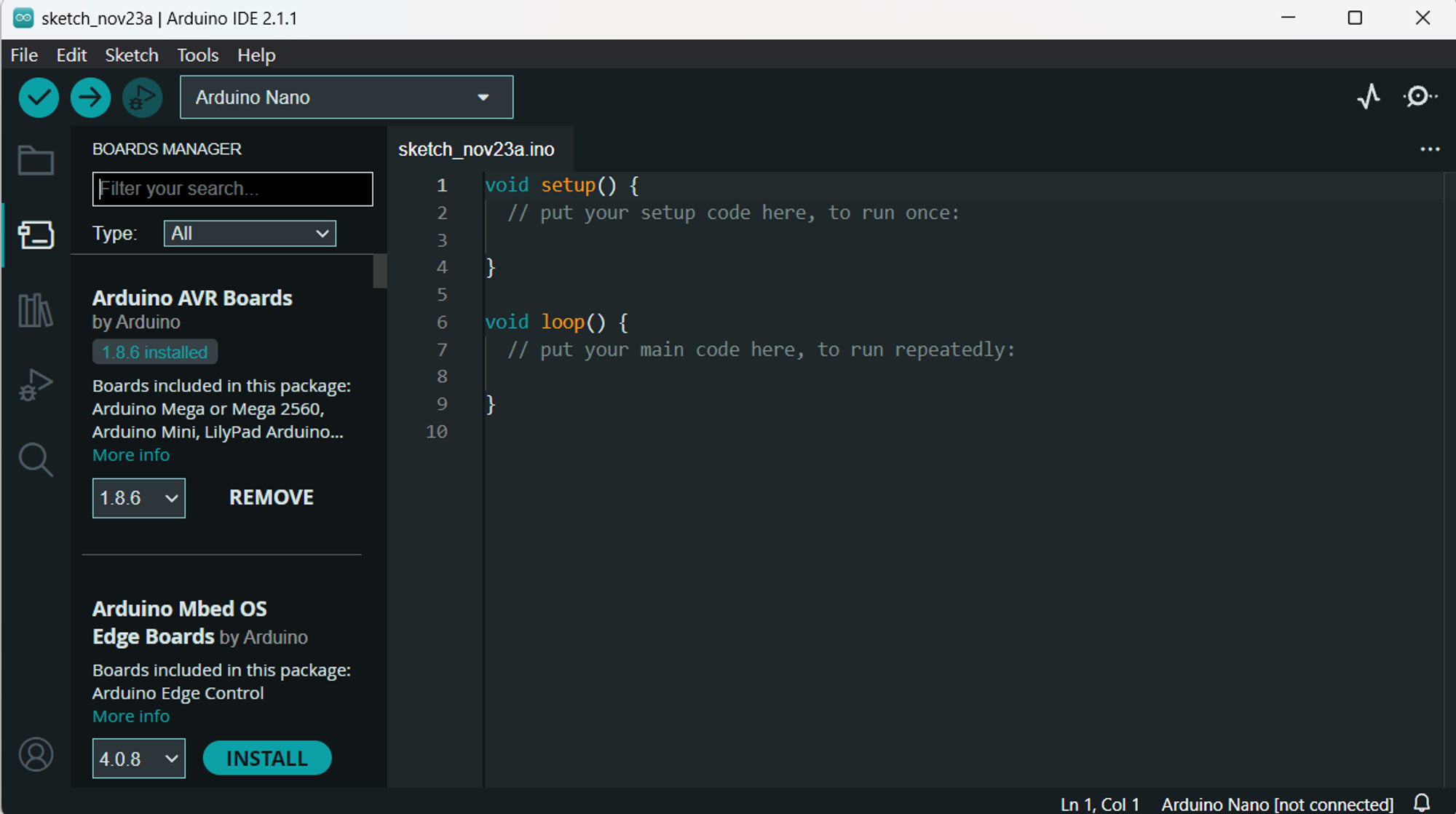The height and width of the screenshot is (814, 1456).
Task: Expand the Type filter dropdown
Action: coord(250,234)
